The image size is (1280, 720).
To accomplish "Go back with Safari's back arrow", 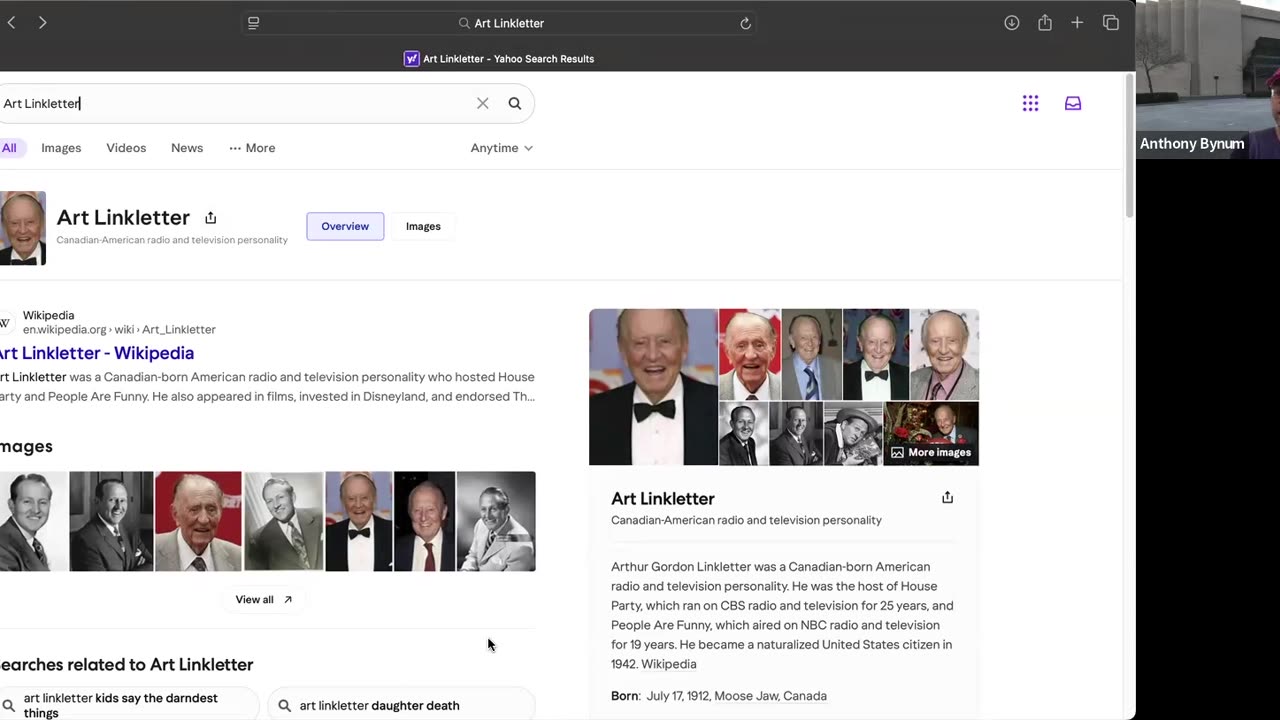I will pos(11,23).
